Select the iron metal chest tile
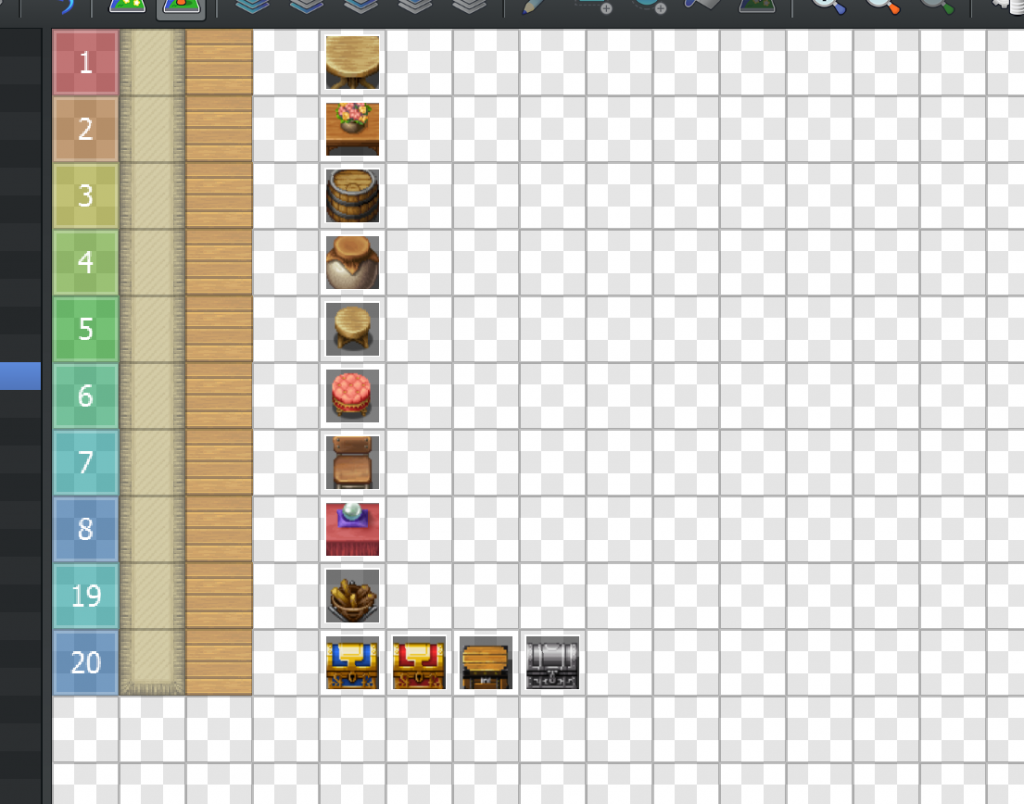The image size is (1024, 804). [552, 663]
